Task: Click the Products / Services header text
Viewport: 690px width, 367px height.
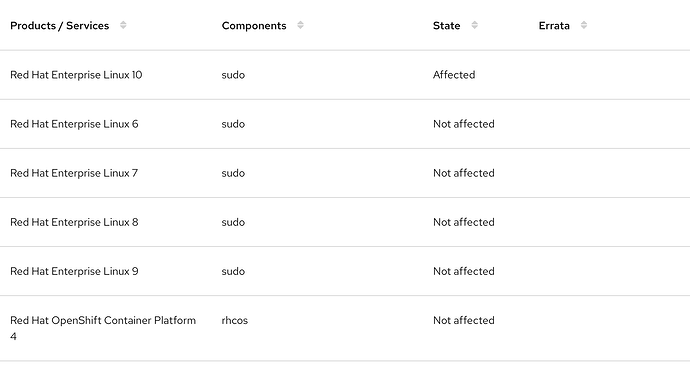Action: click(x=59, y=26)
